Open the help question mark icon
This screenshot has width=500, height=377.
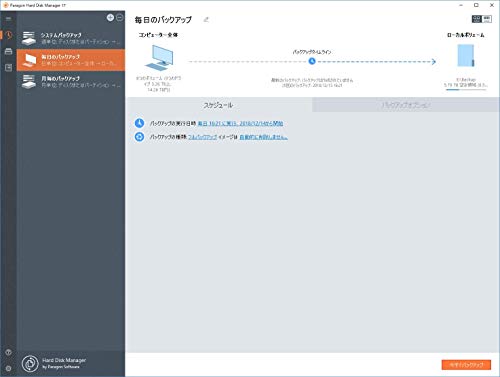tap(9, 352)
